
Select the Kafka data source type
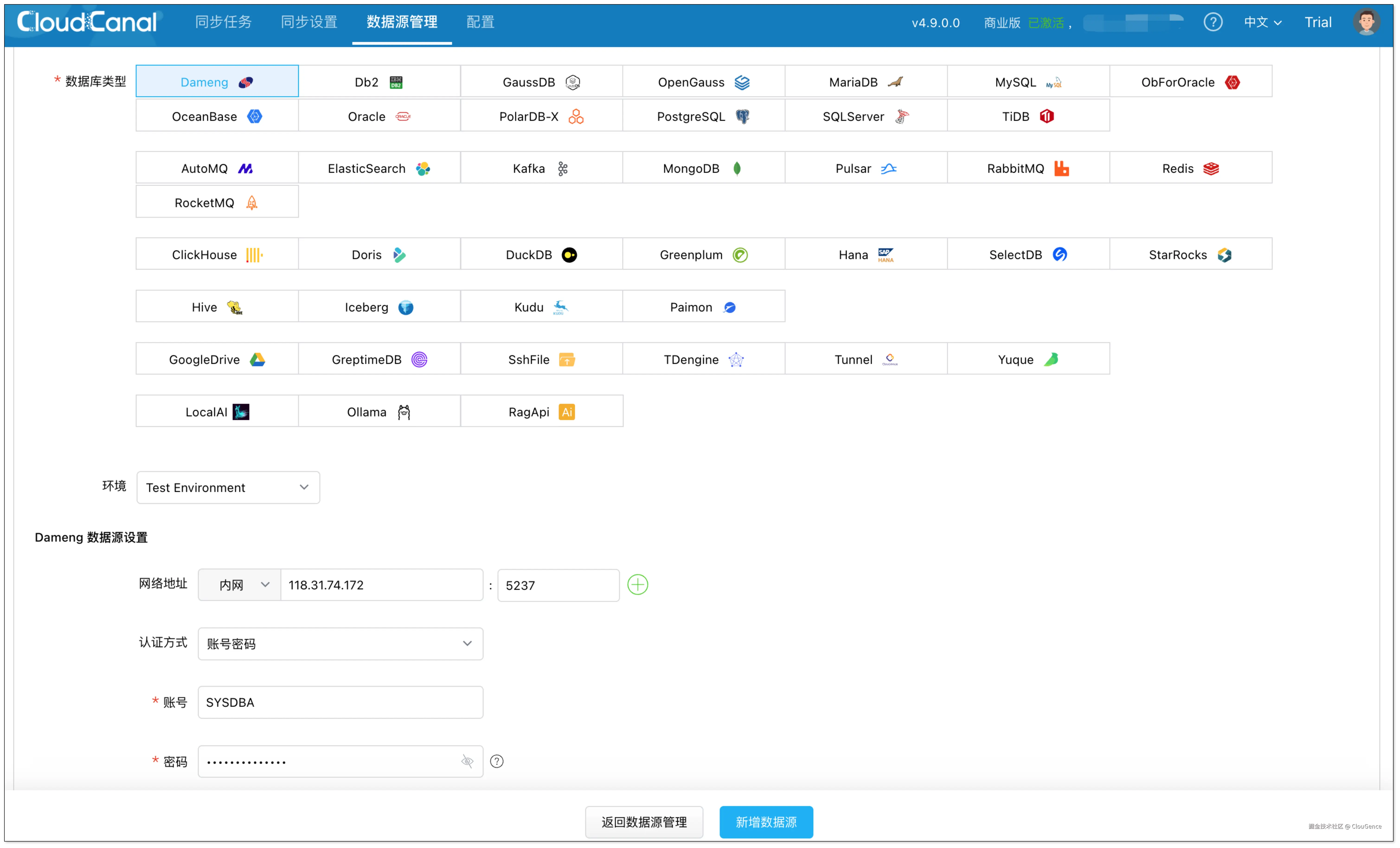point(541,168)
